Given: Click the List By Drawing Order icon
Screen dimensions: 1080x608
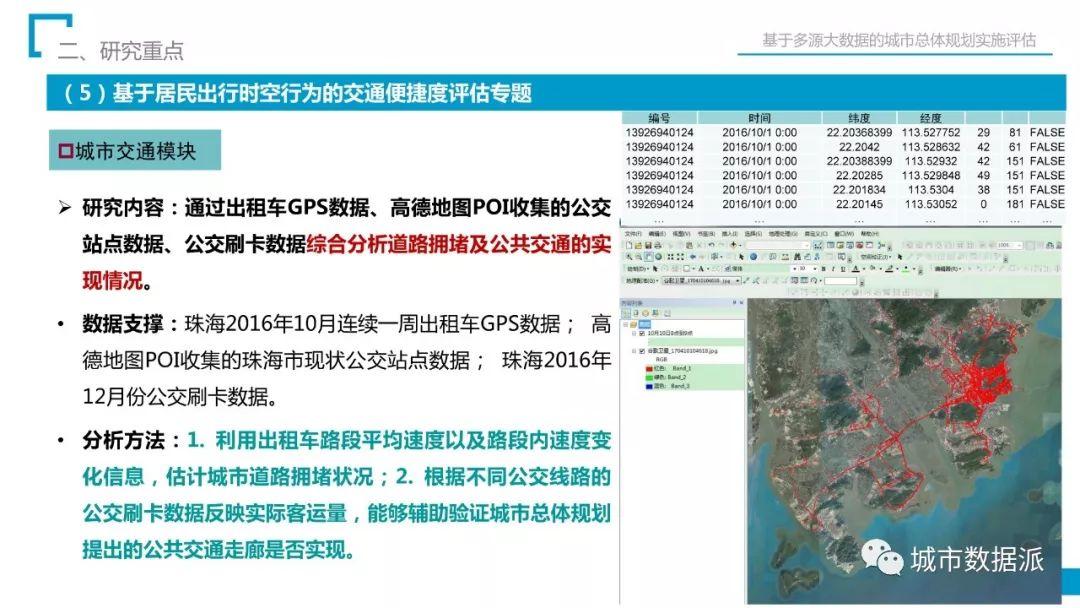Looking at the screenshot, I should [626, 313].
